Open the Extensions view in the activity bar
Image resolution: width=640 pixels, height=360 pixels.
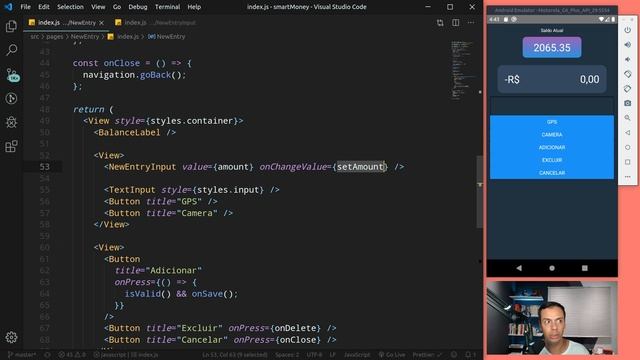[11, 146]
